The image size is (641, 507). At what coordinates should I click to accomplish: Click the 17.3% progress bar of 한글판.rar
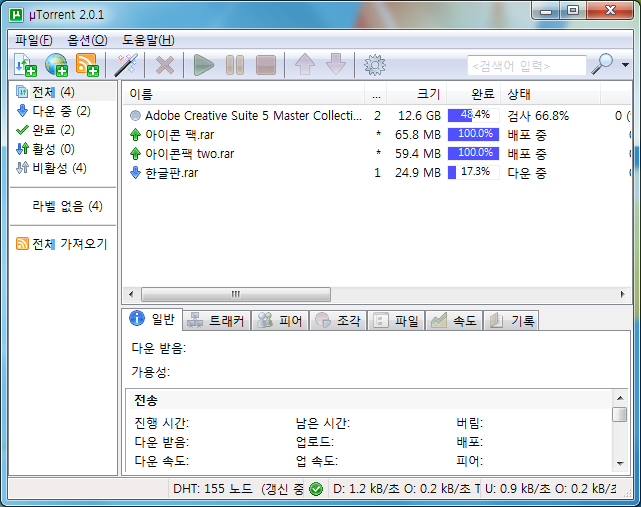[473, 172]
